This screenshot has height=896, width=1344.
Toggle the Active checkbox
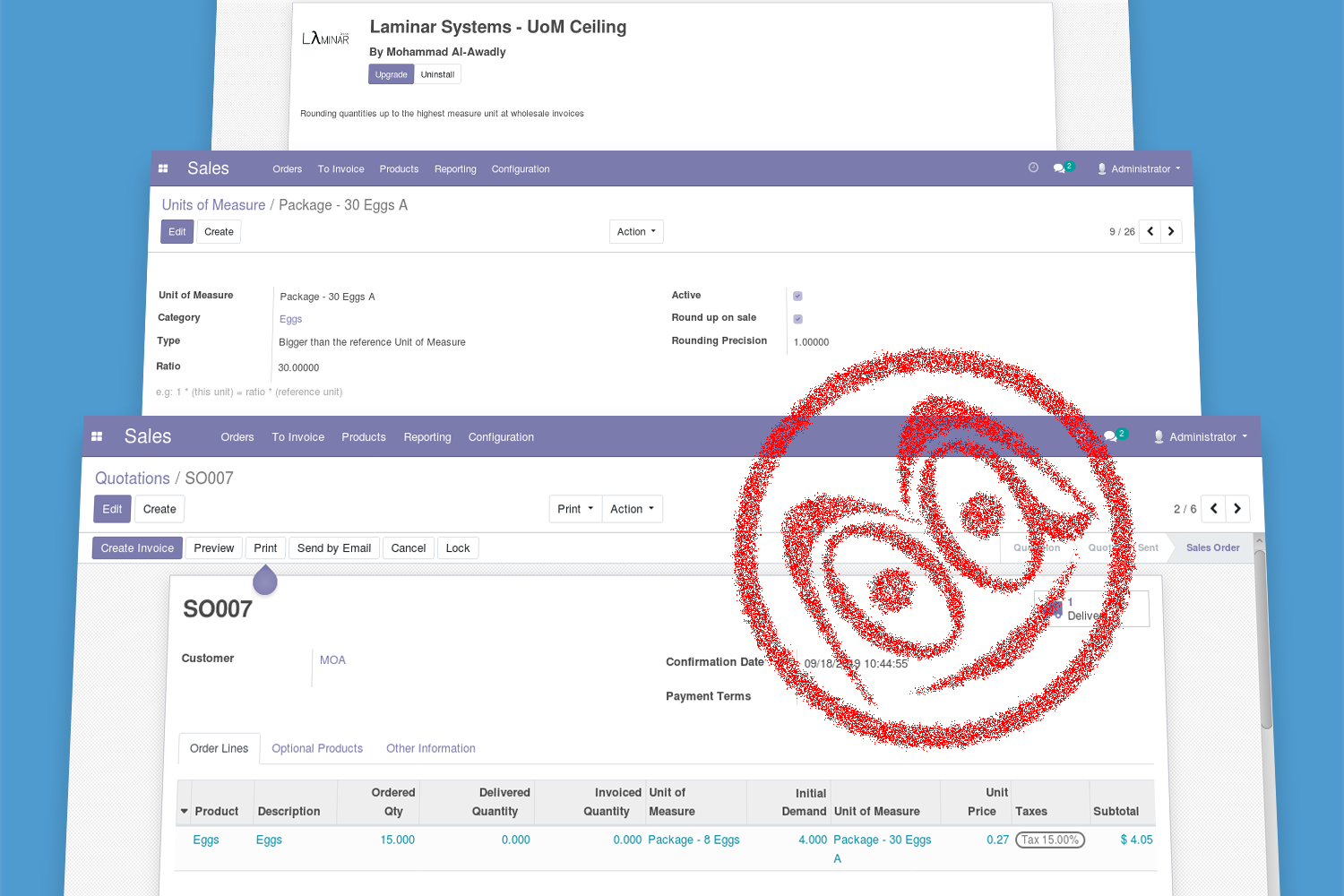(x=797, y=296)
